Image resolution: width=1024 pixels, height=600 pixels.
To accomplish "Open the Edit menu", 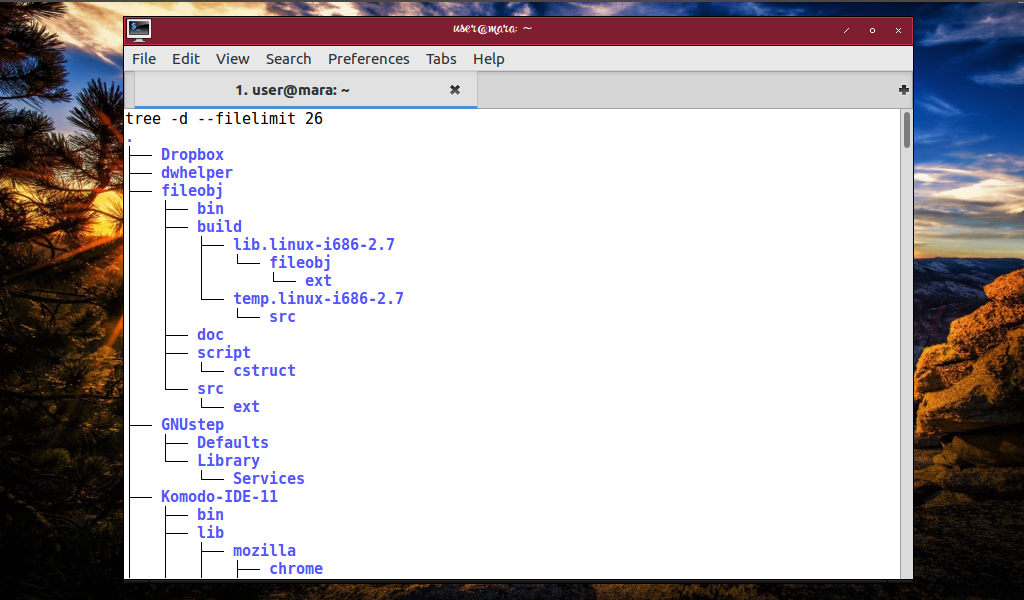I will click(x=185, y=59).
